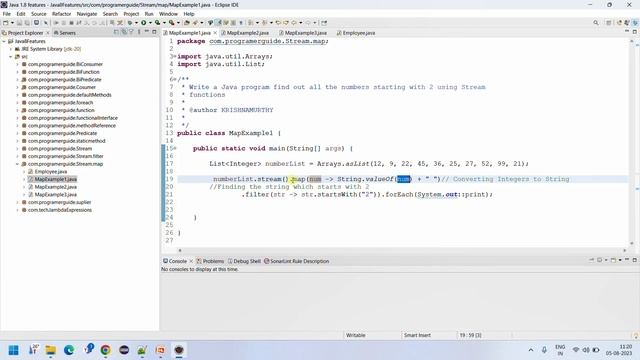Select MapExample2.java in Project Explorer
The width and height of the screenshot is (640, 360).
pyautogui.click(x=56, y=187)
